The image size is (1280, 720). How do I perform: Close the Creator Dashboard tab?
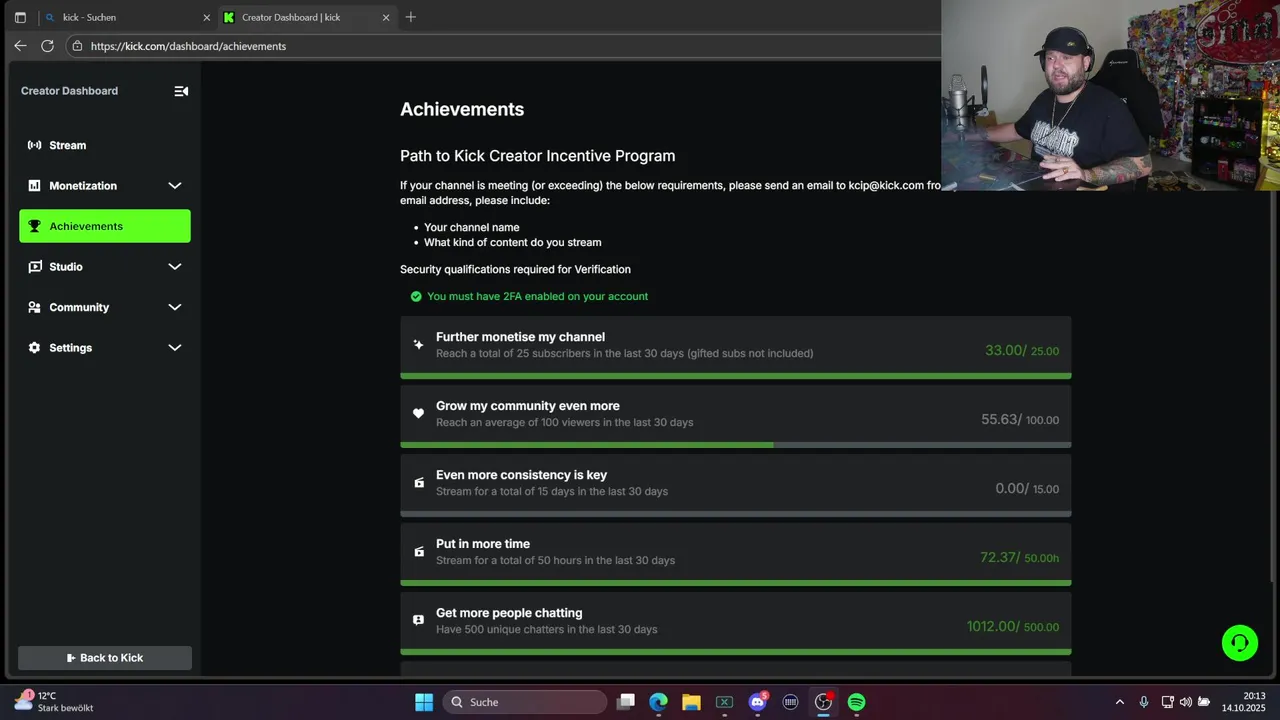[386, 17]
